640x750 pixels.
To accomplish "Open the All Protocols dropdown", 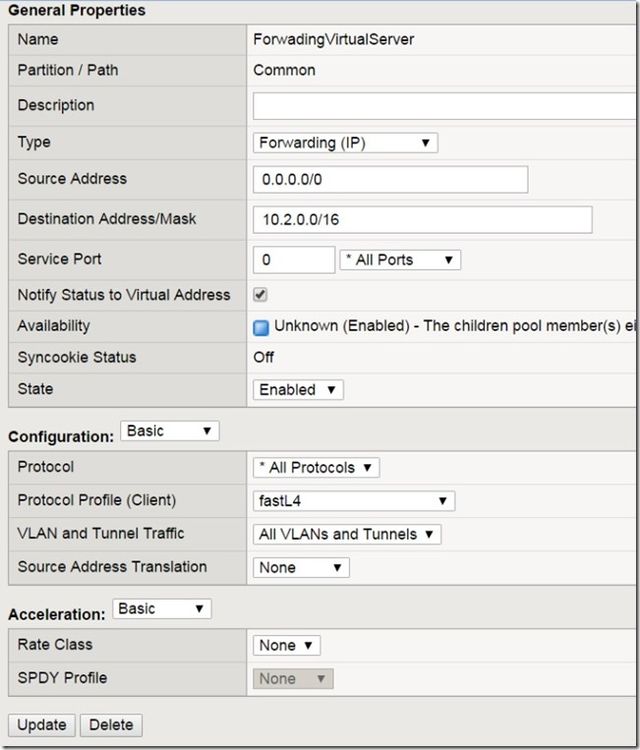I will [x=316, y=468].
